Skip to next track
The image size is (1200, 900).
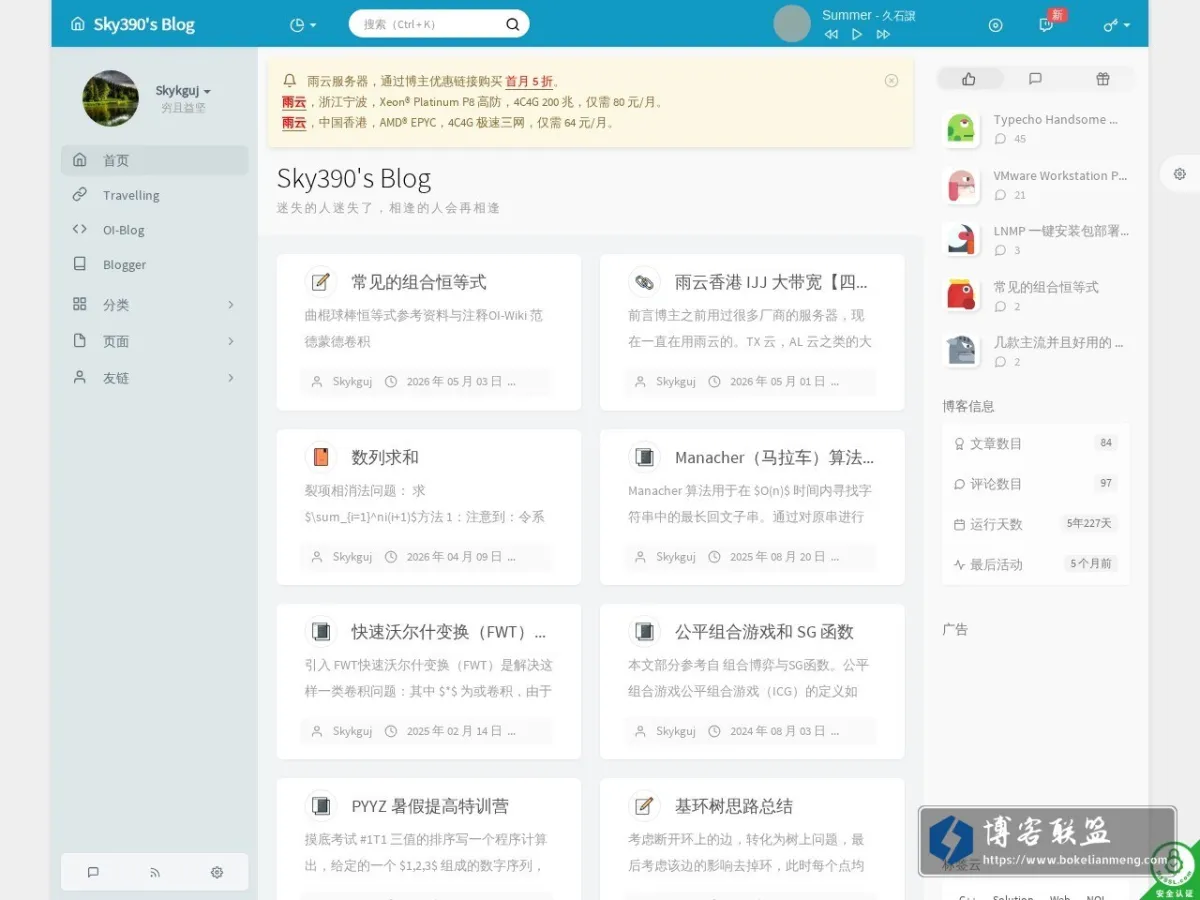click(x=883, y=34)
